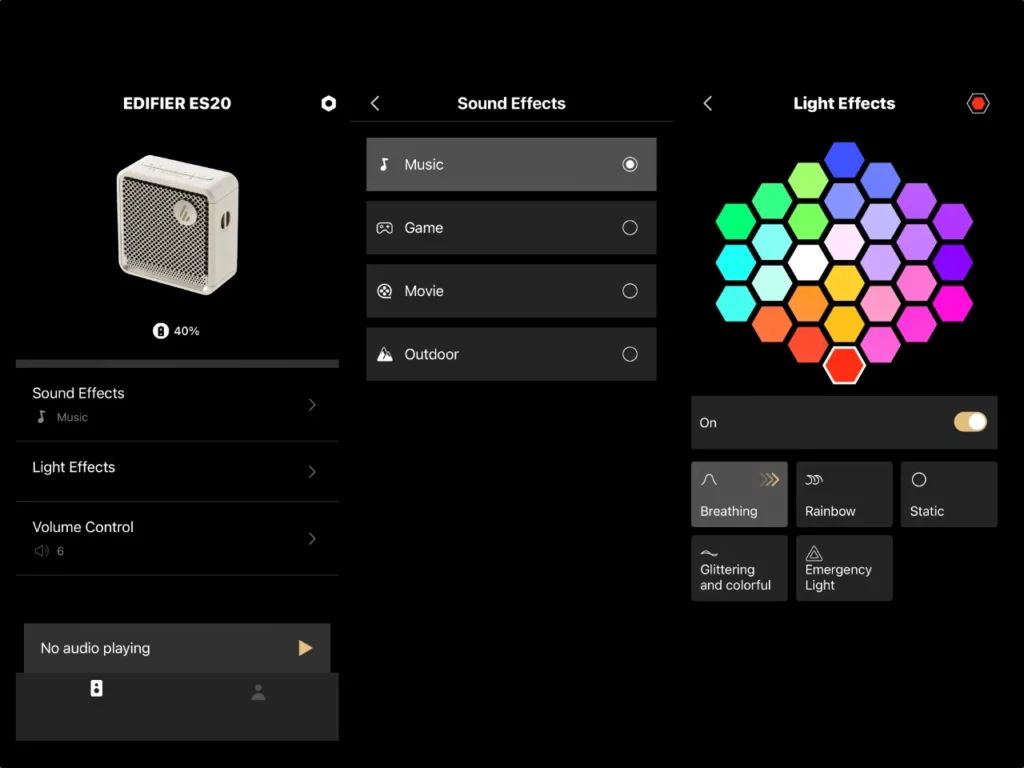Go back from Sound Effects screen
This screenshot has width=1024, height=768.
(375, 104)
